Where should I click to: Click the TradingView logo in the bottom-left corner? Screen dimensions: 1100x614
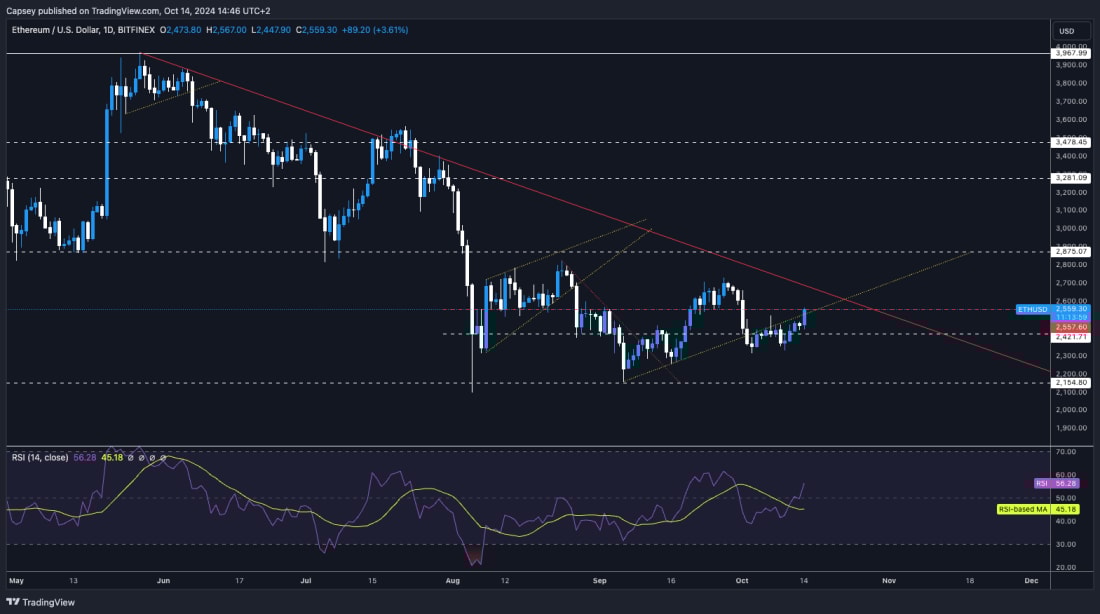[x=14, y=602]
